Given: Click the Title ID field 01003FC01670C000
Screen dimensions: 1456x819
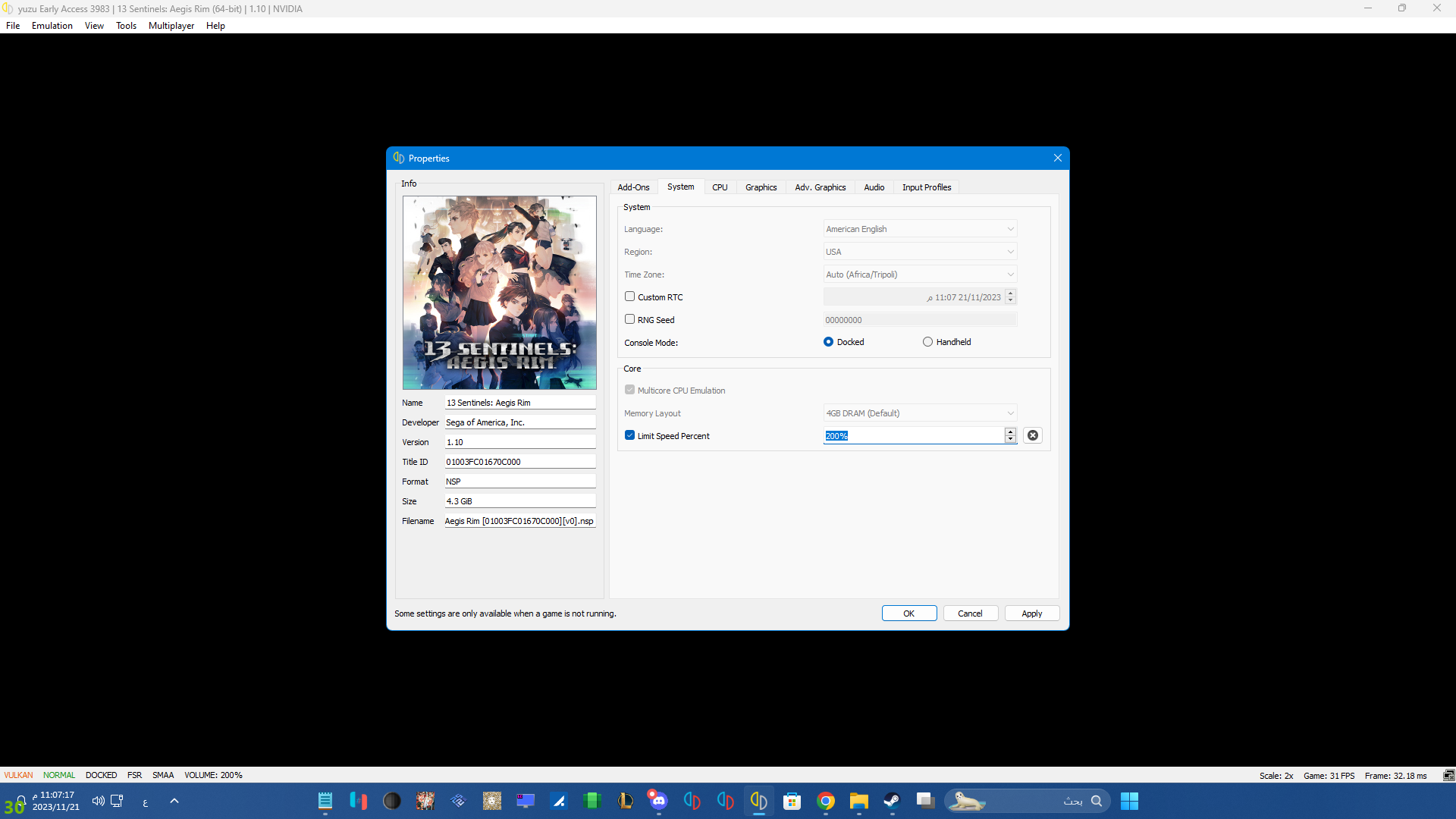Looking at the screenshot, I should coord(519,462).
